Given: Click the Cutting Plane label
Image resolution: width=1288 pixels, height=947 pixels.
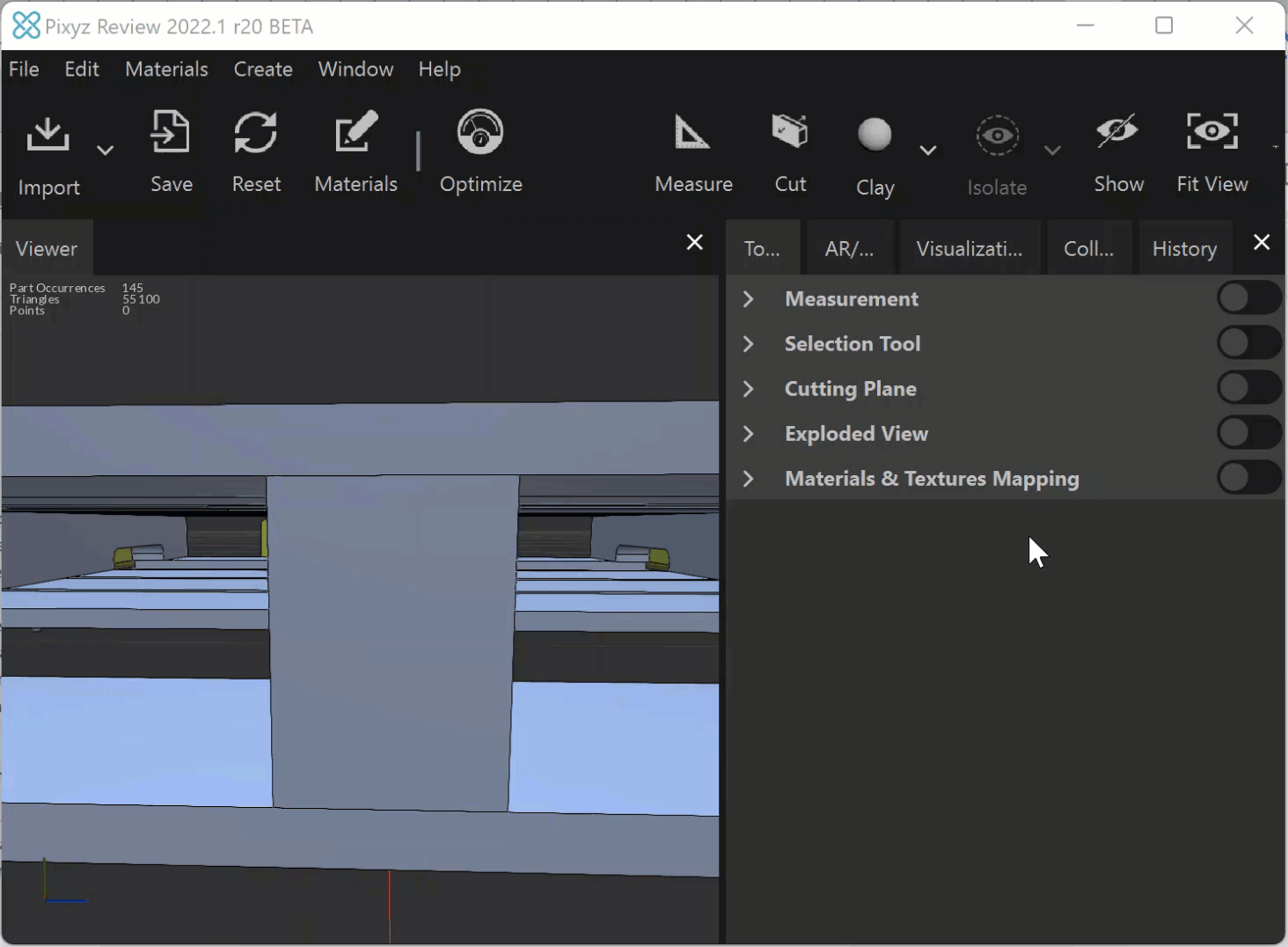Looking at the screenshot, I should [851, 389].
